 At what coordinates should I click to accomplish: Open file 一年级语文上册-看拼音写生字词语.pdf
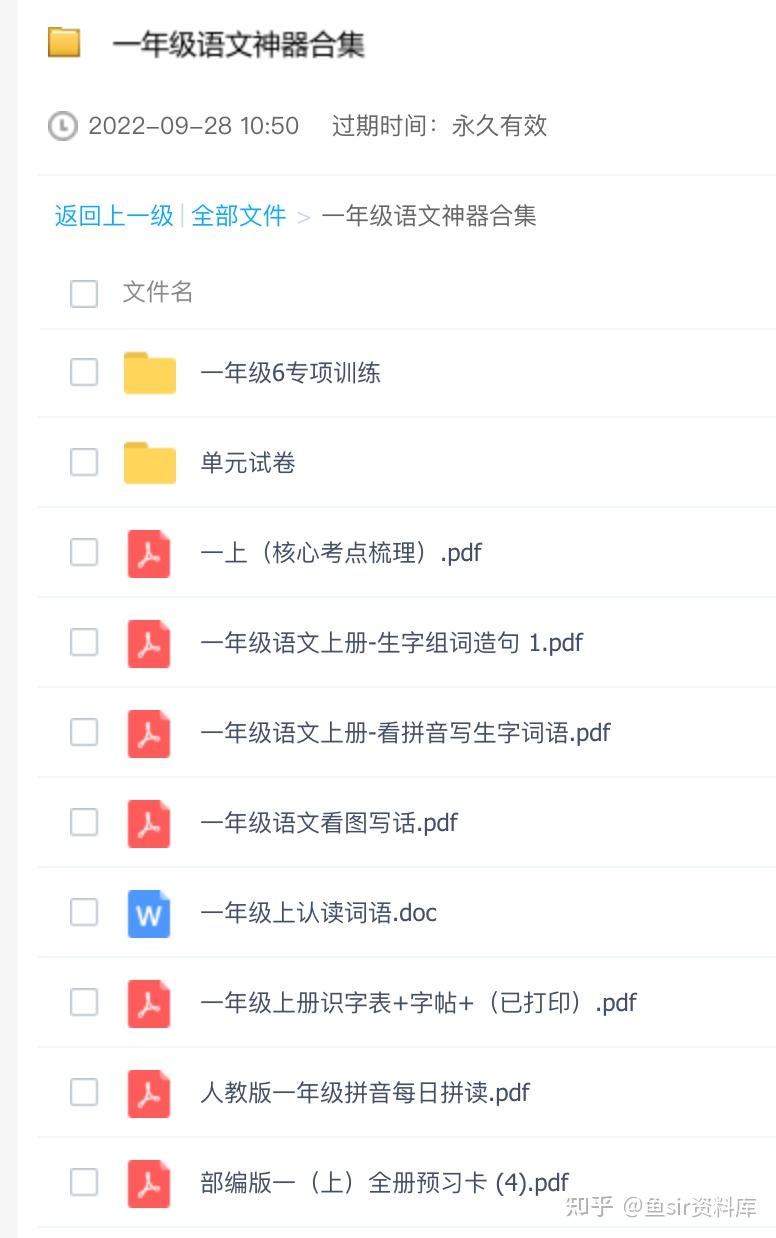tap(405, 733)
